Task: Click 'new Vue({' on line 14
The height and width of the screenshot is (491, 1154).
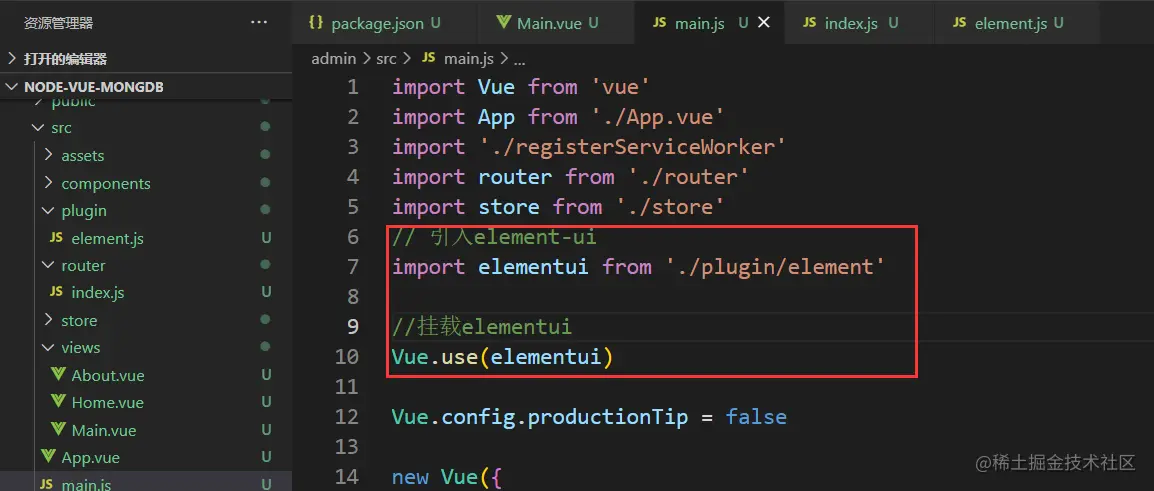Action: 447,477
